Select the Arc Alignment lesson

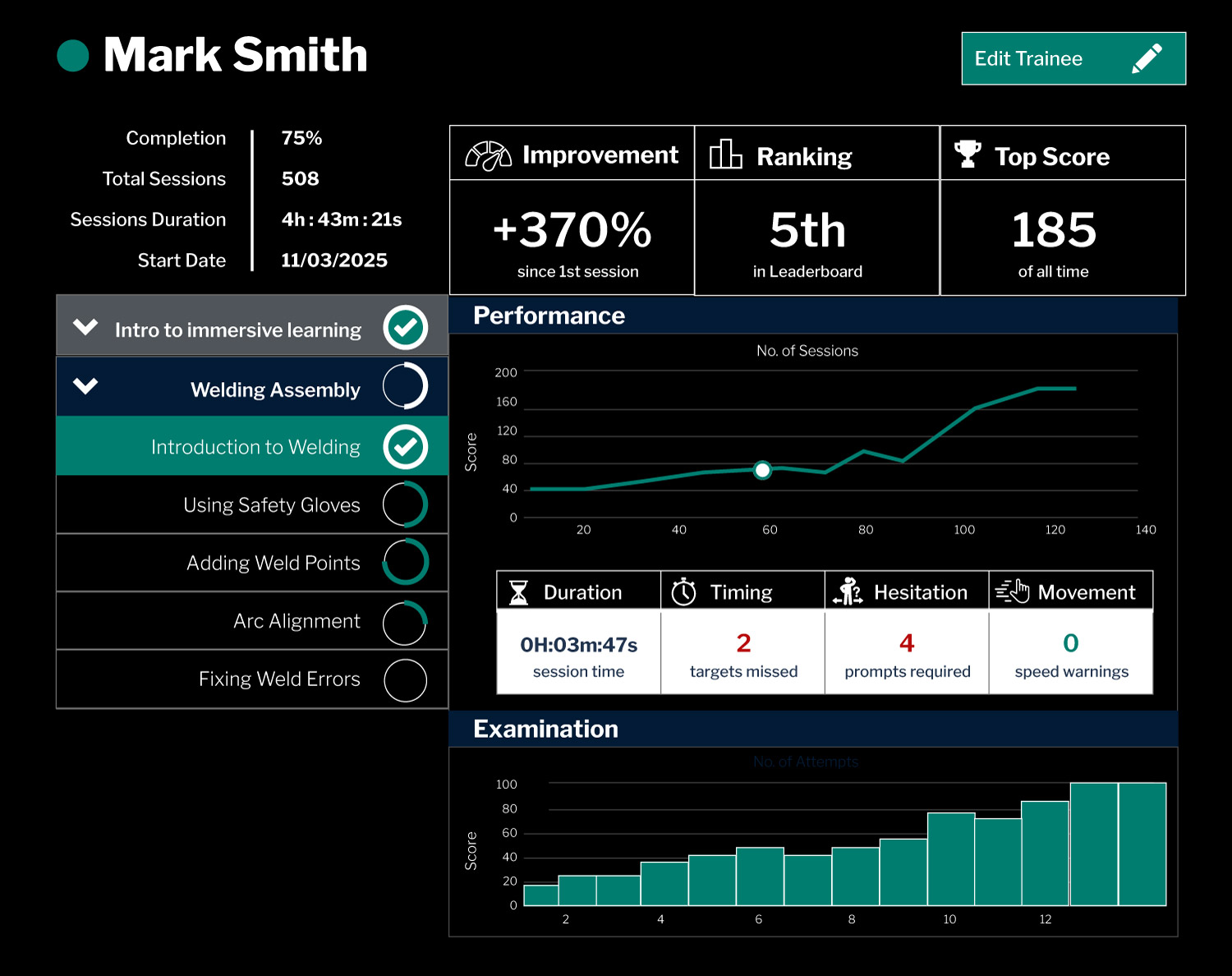coord(296,621)
